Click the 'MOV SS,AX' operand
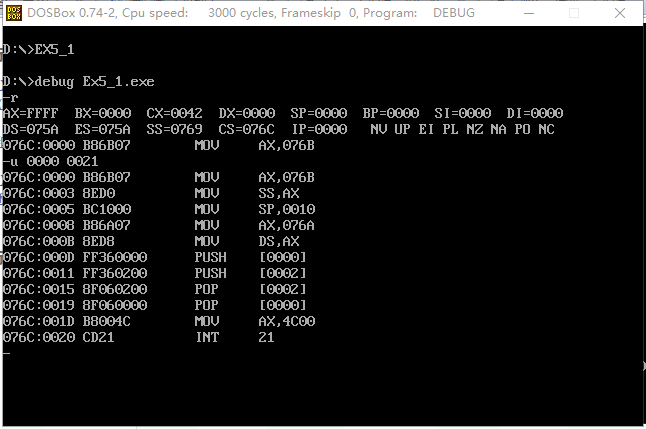Screen dimensions: 646x429 tap(279, 193)
